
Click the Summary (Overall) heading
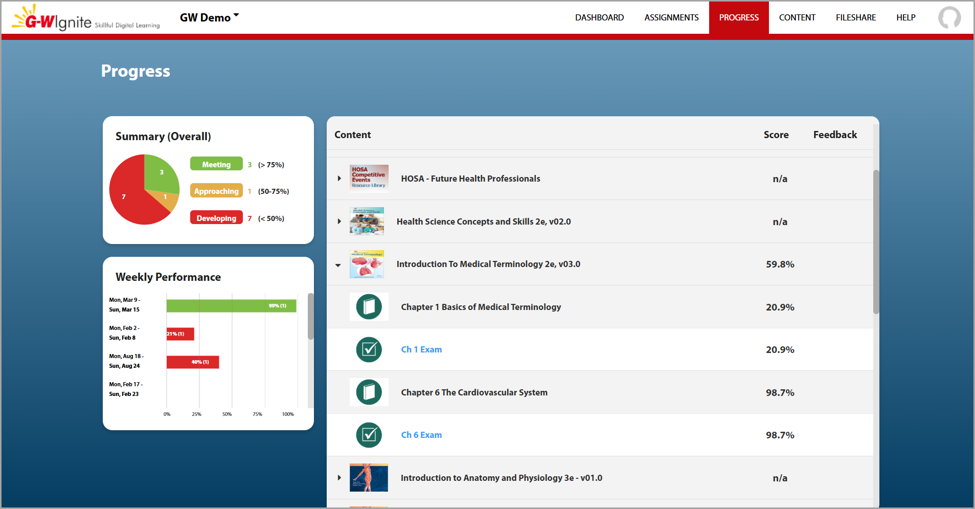tap(163, 137)
